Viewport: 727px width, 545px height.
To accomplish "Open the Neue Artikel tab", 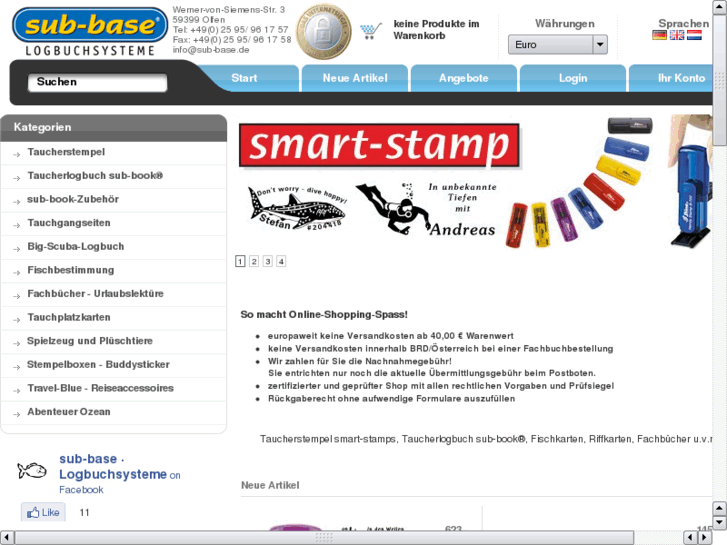I will 355,78.
